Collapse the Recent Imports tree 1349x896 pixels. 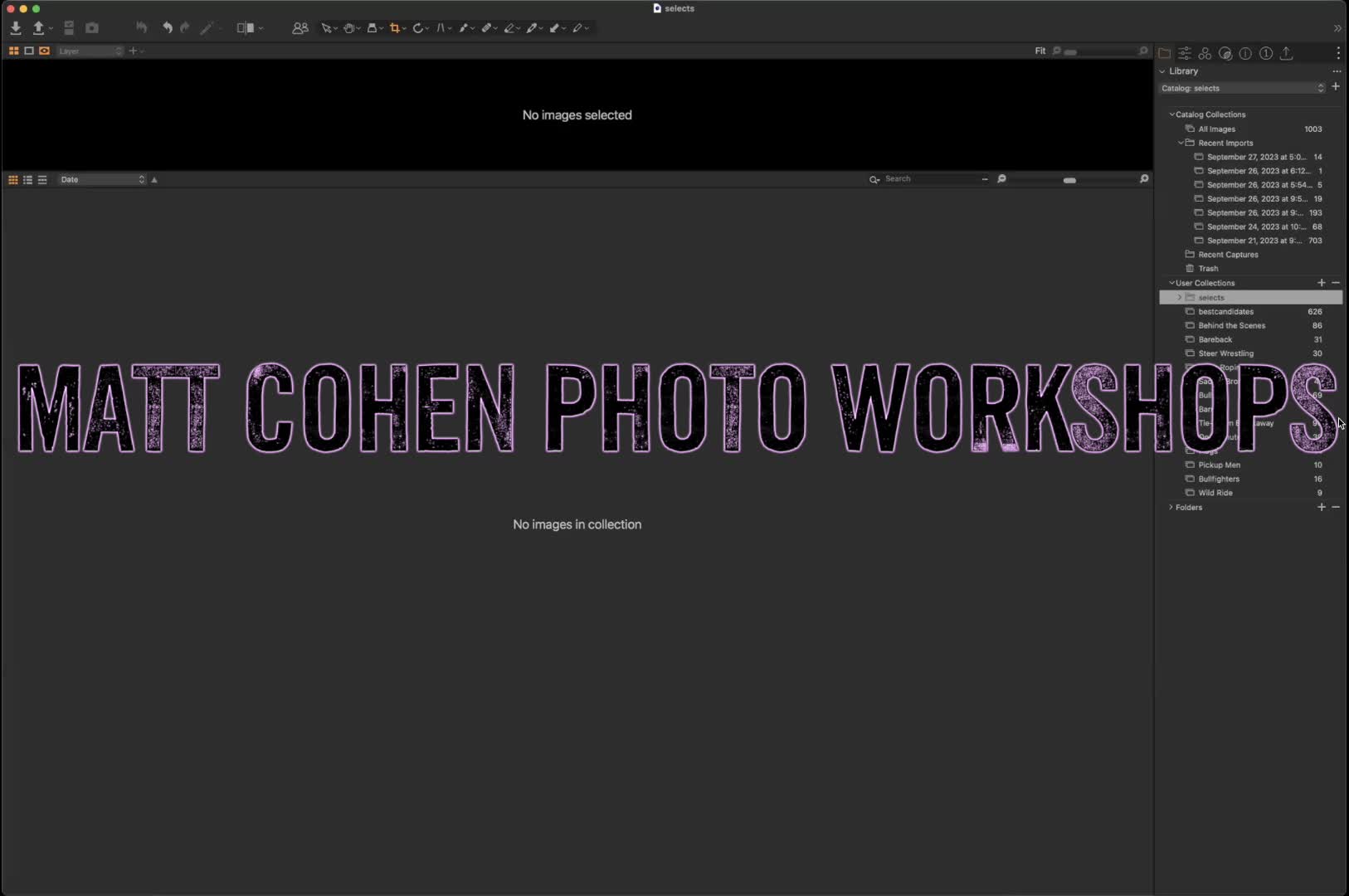pos(1181,143)
